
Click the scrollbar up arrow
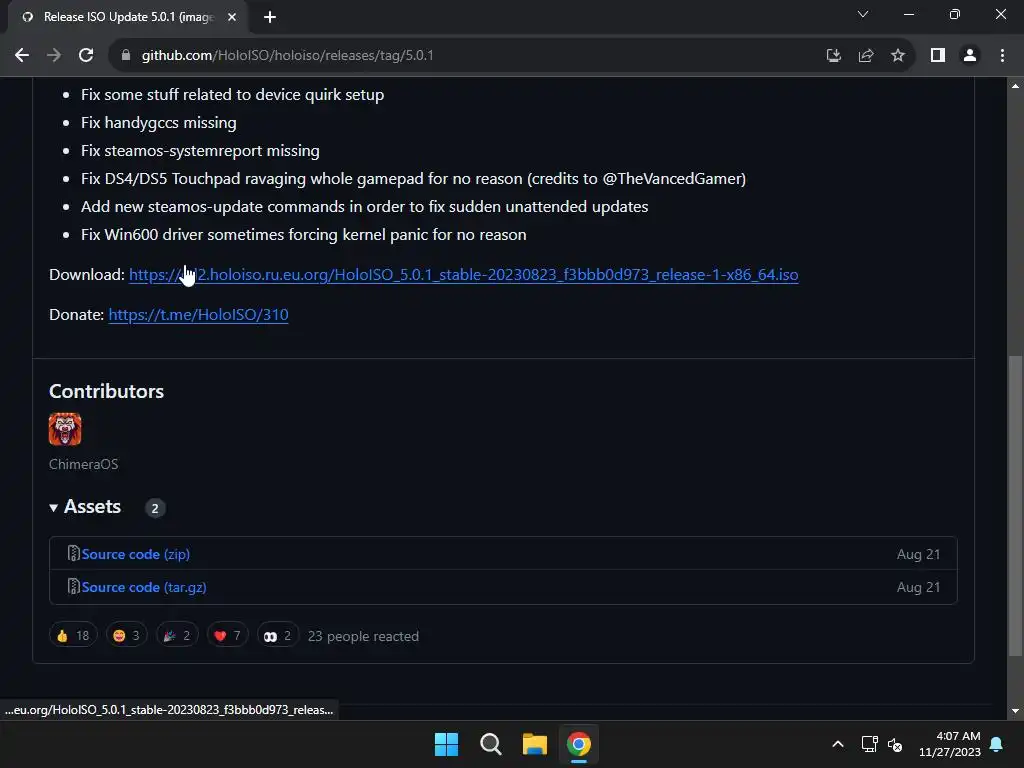click(1015, 86)
